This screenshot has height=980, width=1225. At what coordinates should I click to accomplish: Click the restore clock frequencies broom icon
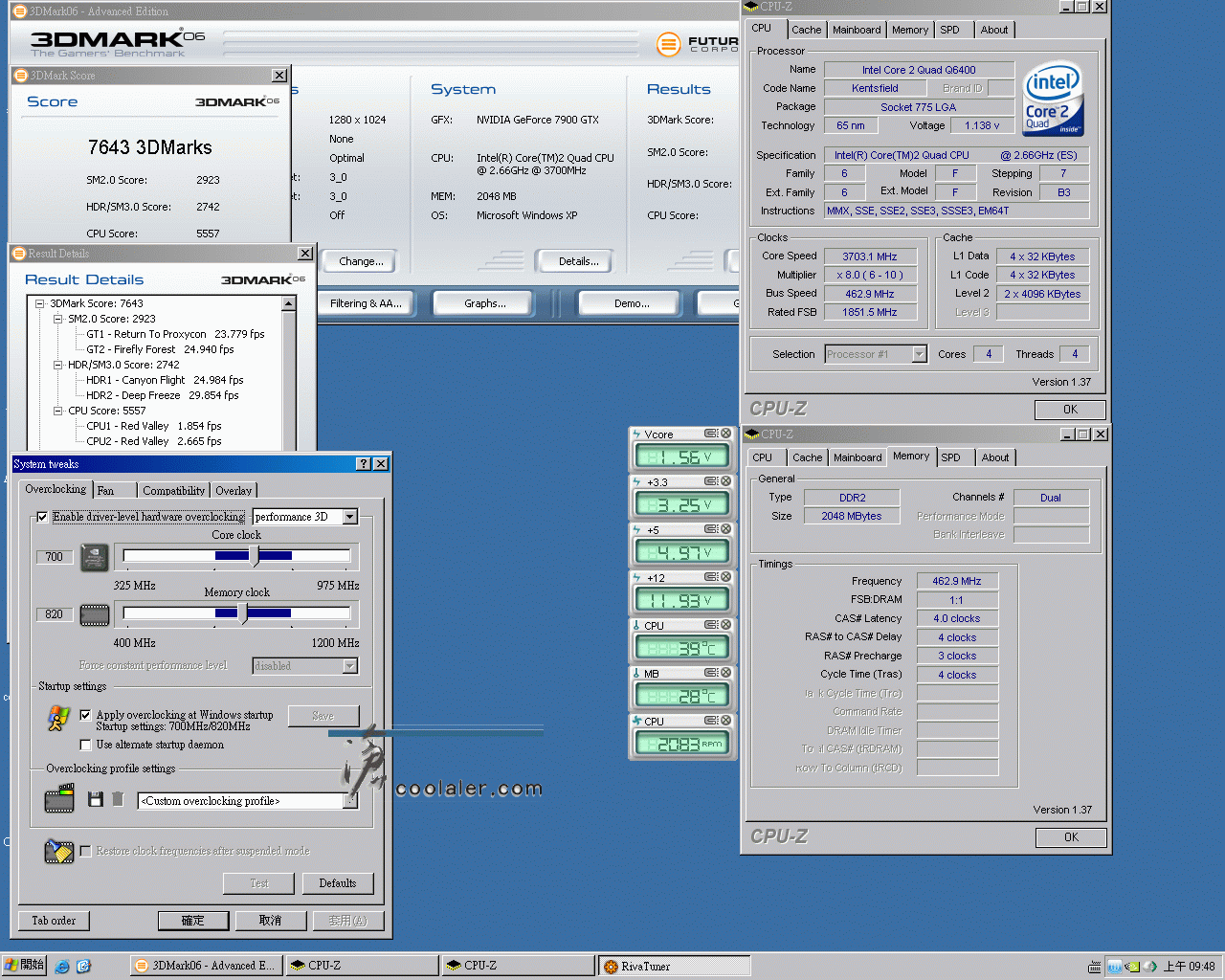59,851
